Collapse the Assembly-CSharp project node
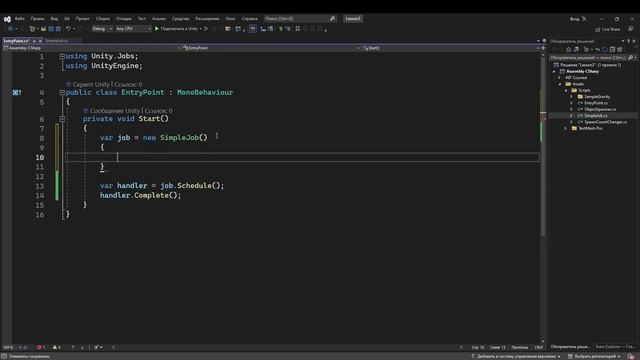The width and height of the screenshot is (640, 360). (554, 71)
